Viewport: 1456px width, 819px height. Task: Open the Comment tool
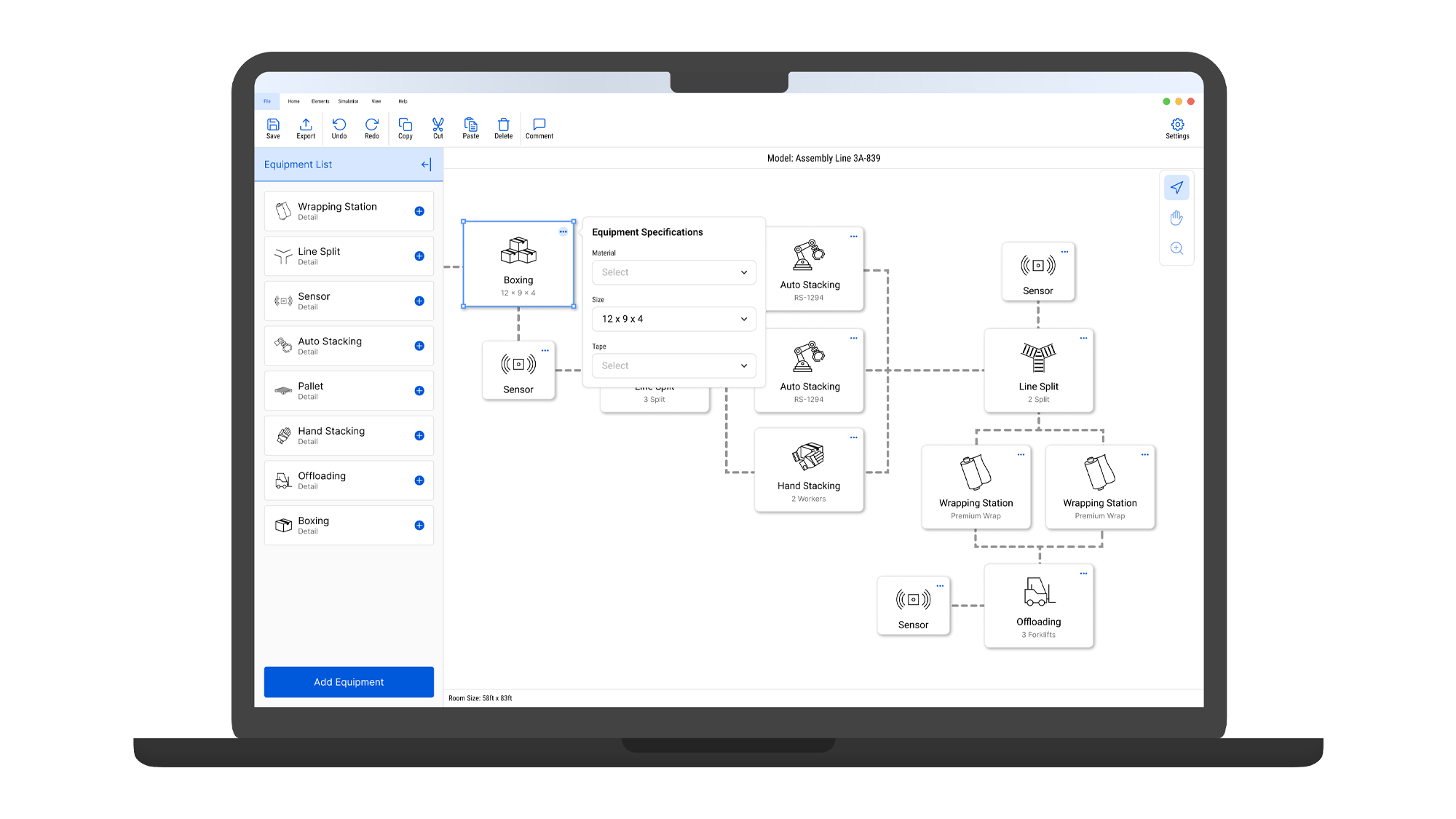[539, 128]
